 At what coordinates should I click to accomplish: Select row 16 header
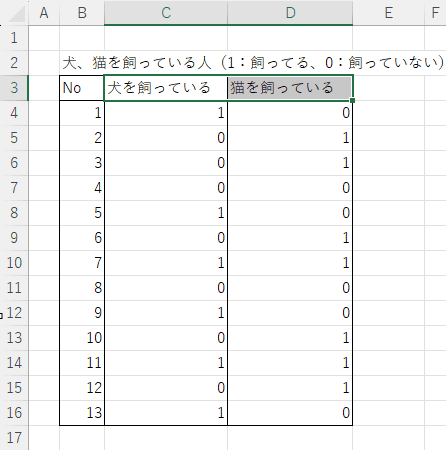(x=14, y=413)
